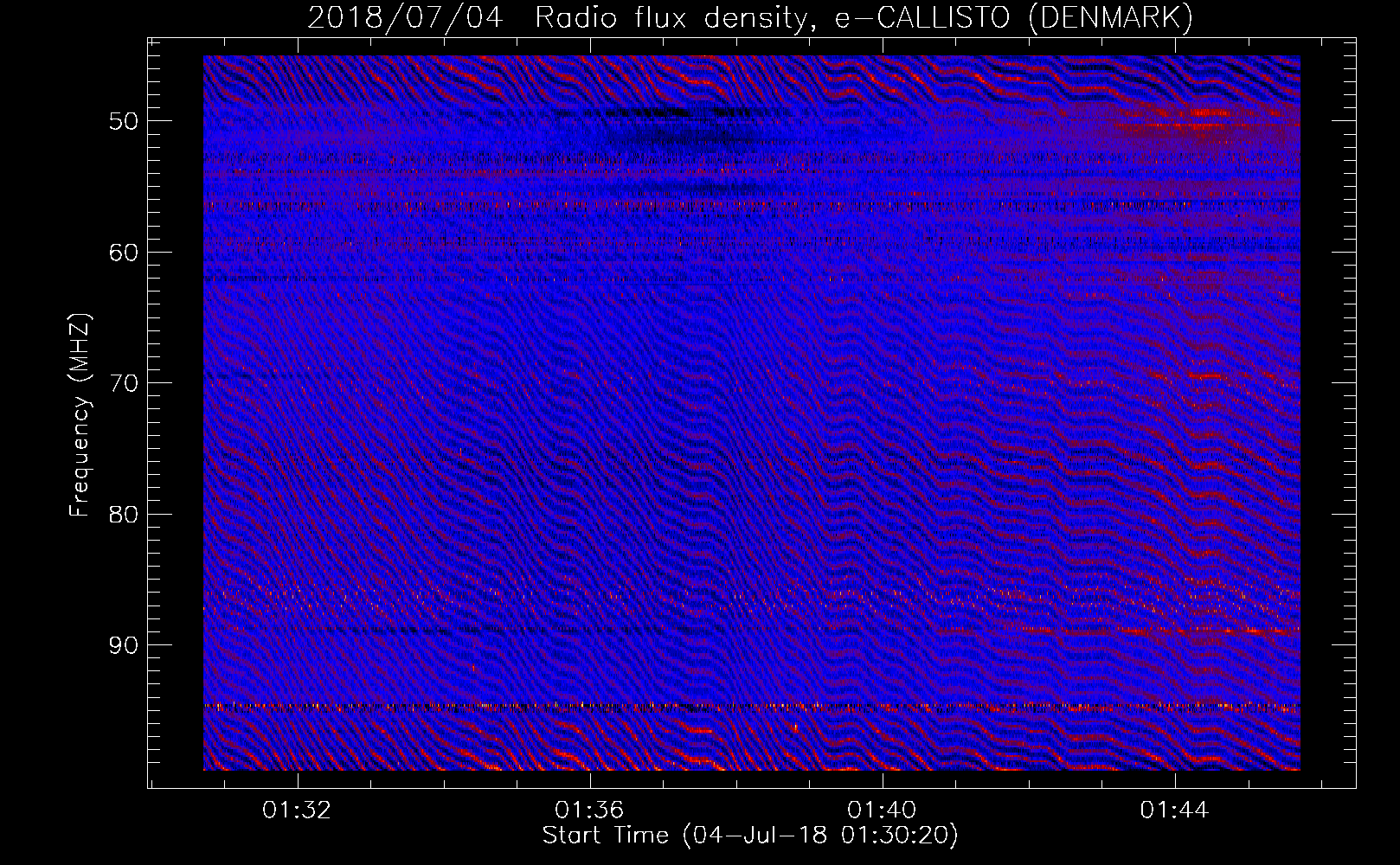The image size is (1400, 865).
Task: Select the 80 MHz frequency tick label
Action: pyautogui.click(x=124, y=515)
